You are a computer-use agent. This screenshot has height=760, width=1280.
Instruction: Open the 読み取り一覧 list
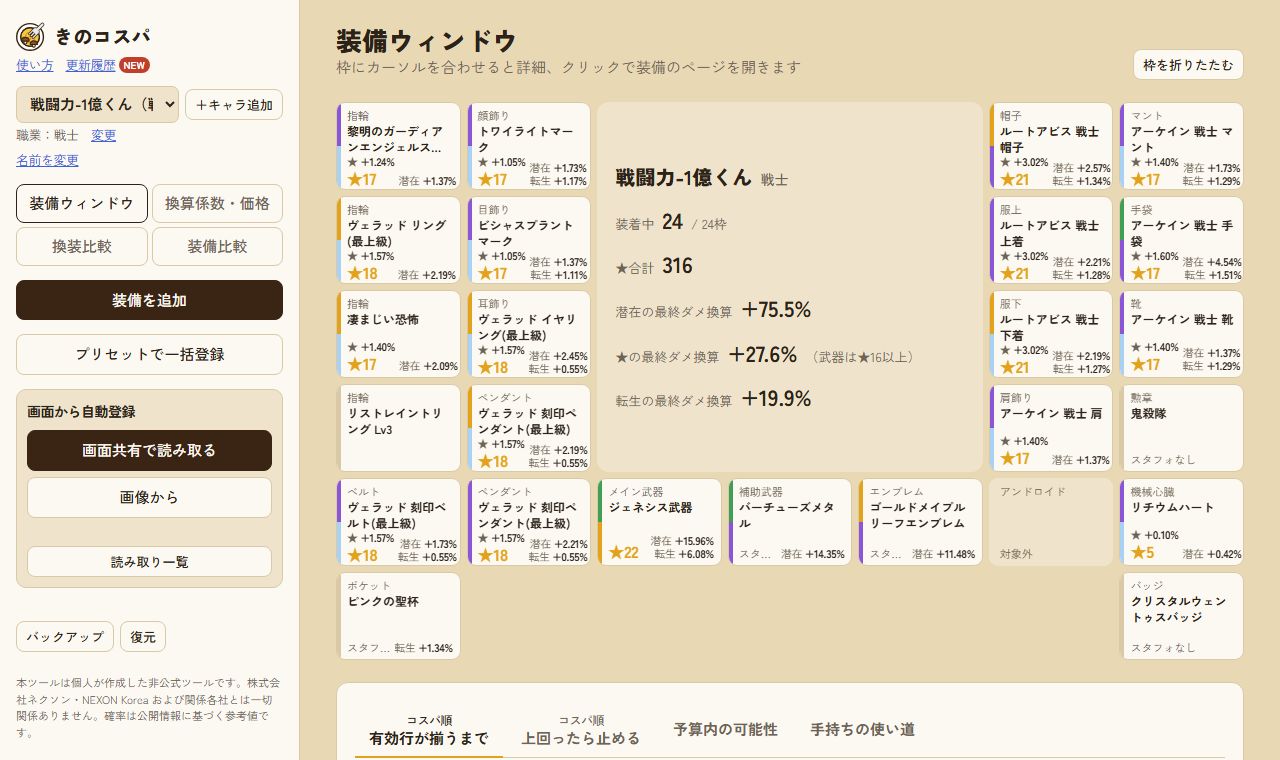[x=149, y=561]
